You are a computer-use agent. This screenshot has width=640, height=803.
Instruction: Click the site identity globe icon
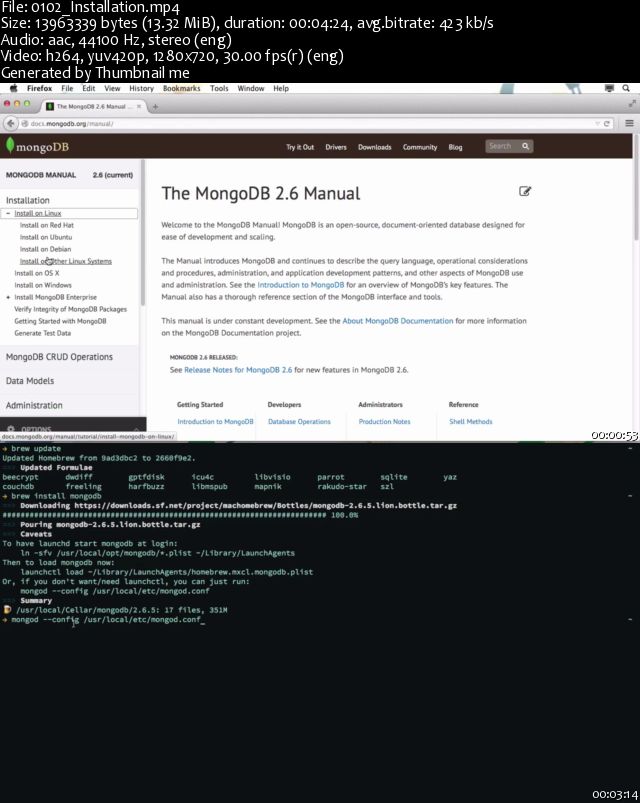click(x=24, y=123)
